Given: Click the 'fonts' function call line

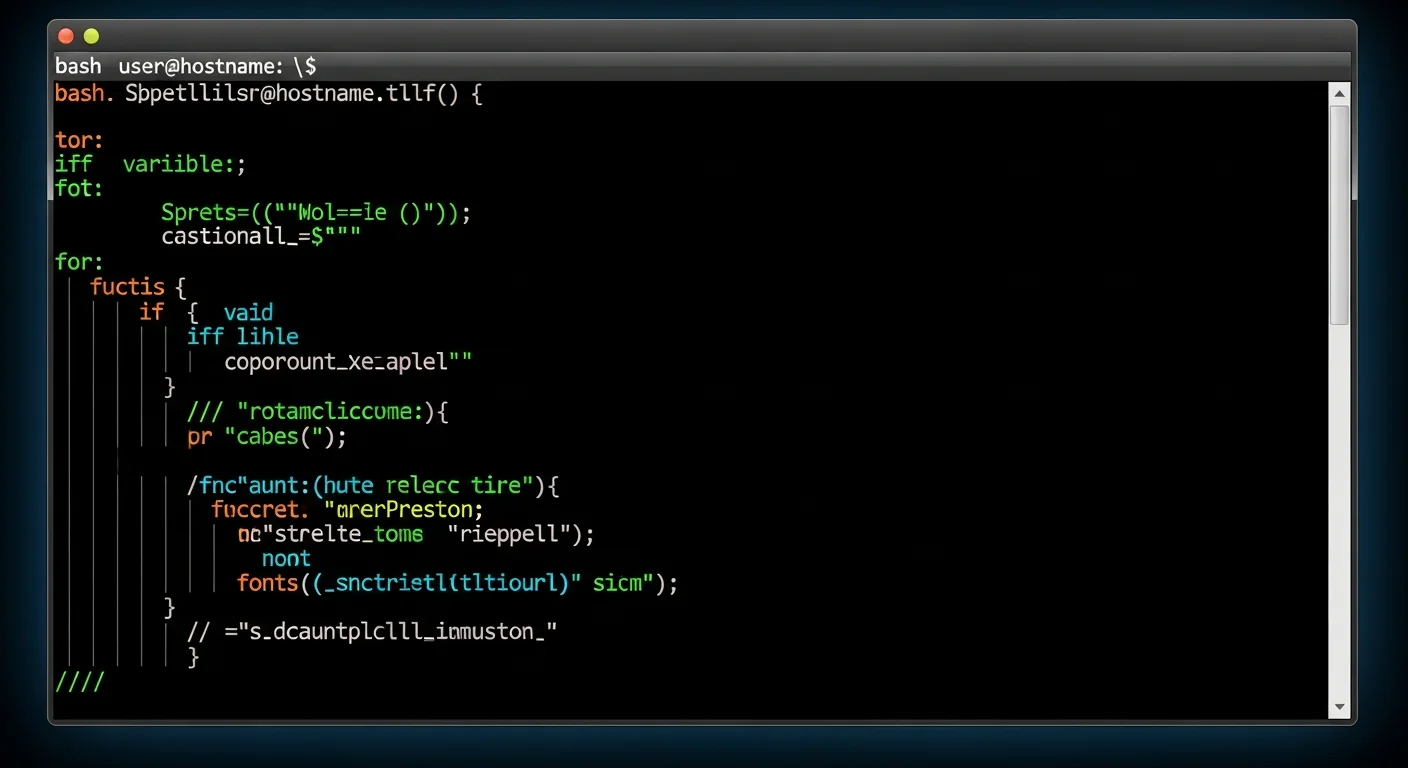Looking at the screenshot, I should pyautogui.click(x=430, y=583).
